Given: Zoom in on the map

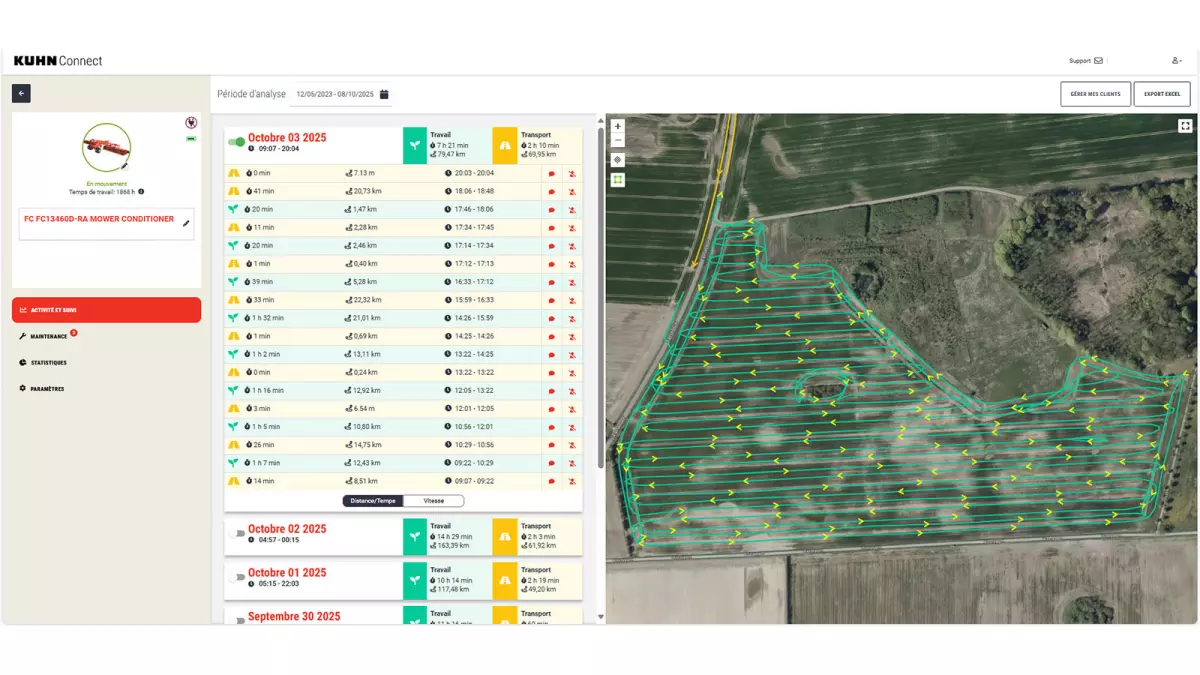Looking at the screenshot, I should tap(617, 127).
